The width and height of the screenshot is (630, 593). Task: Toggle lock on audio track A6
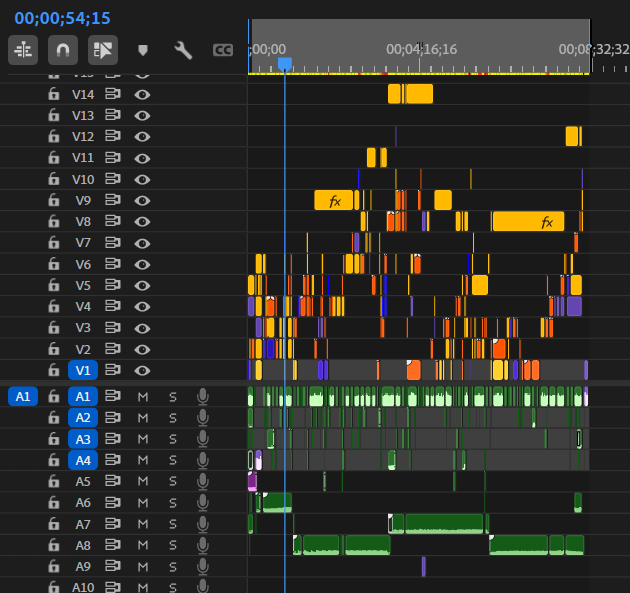click(53, 503)
